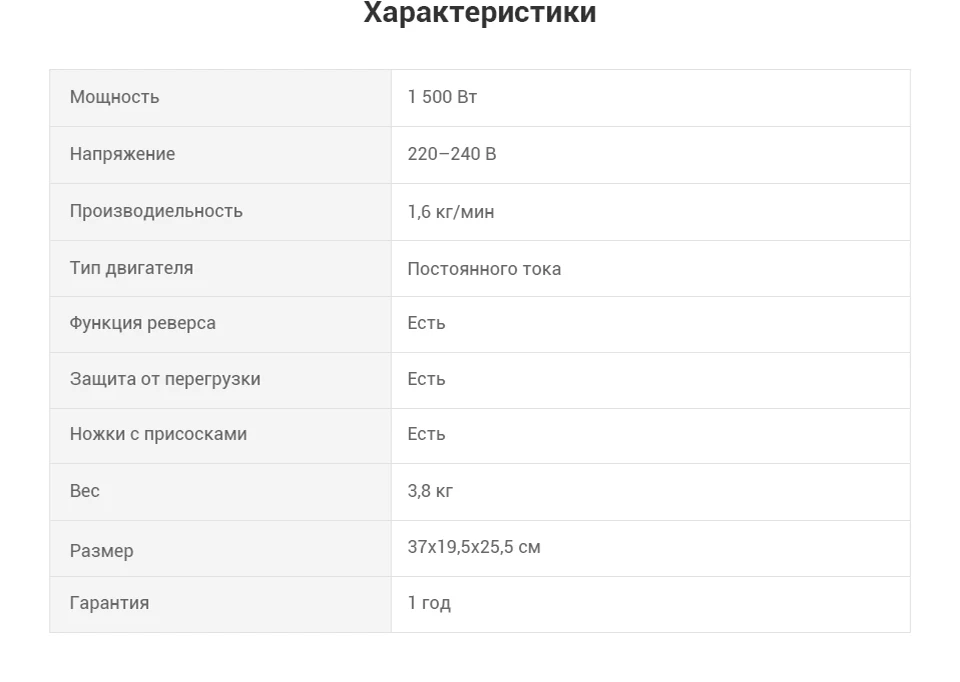960x682 pixels.
Task: Select the Гарантия row label
Action: [110, 603]
